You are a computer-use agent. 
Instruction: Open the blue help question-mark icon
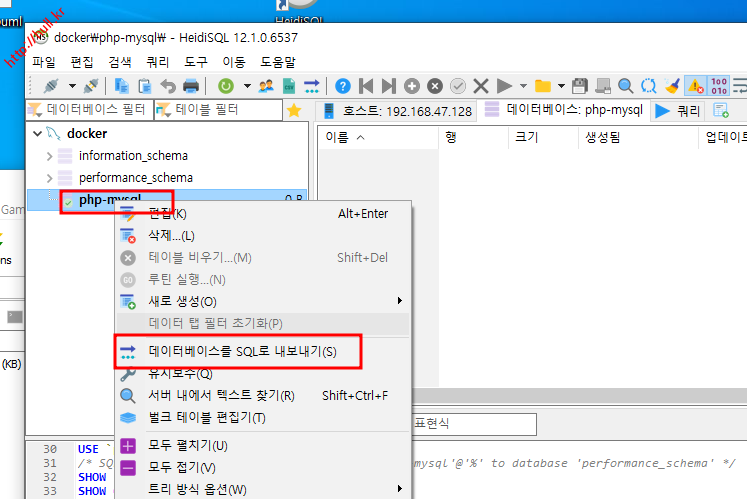pos(343,86)
